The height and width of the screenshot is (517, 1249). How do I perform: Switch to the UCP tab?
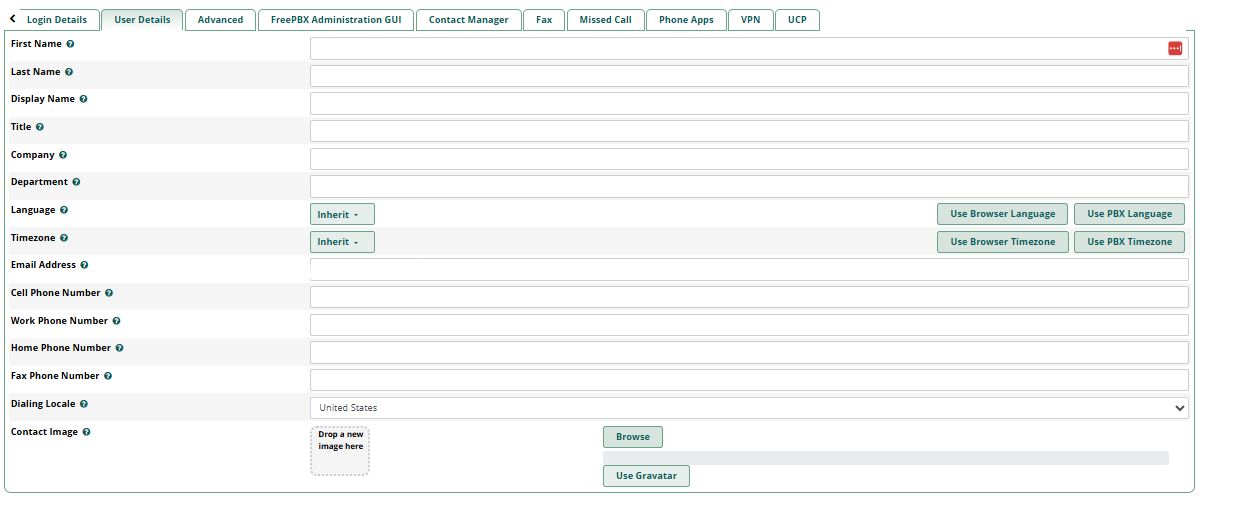point(797,20)
